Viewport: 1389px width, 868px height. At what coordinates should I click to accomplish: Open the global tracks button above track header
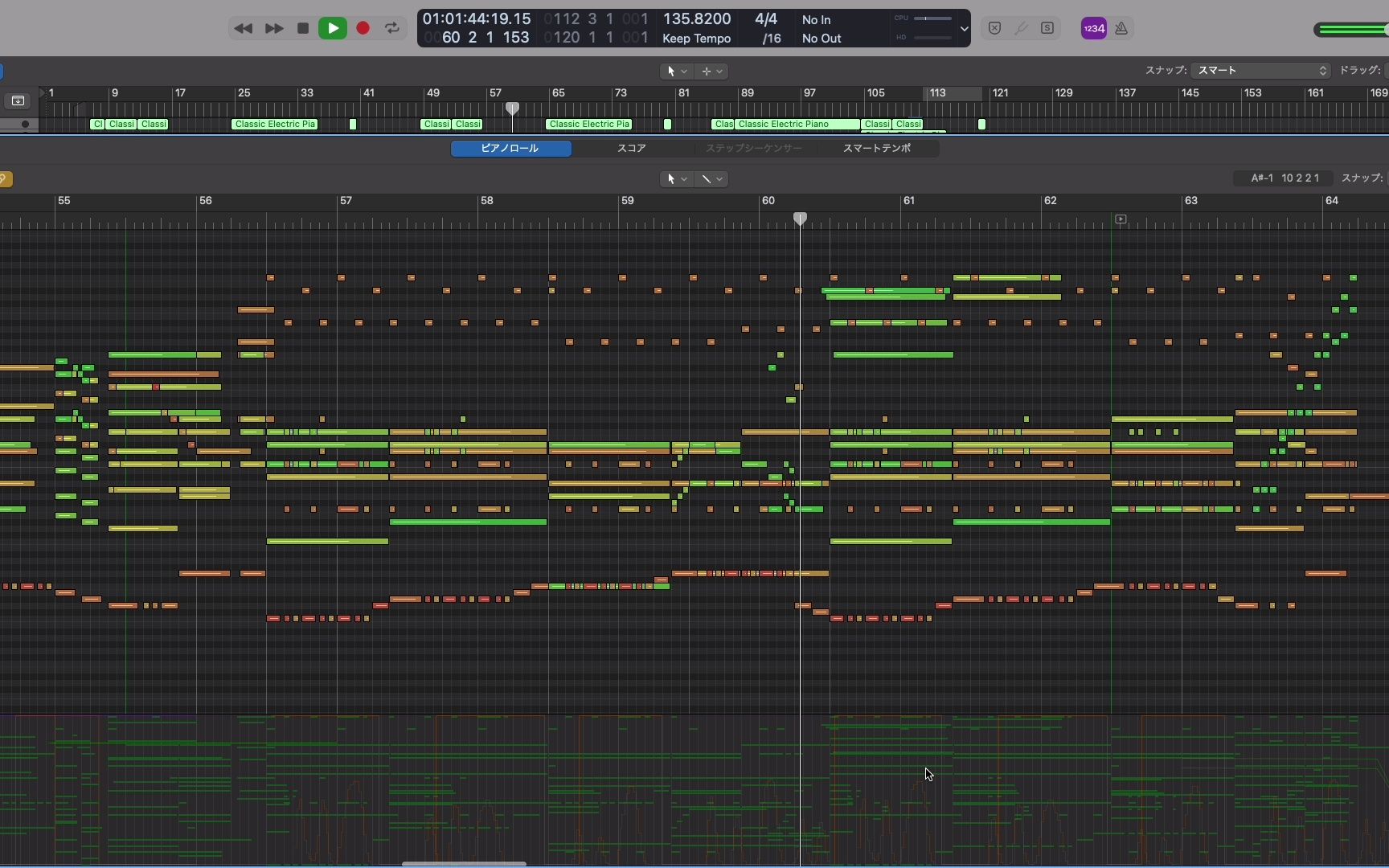(x=18, y=100)
